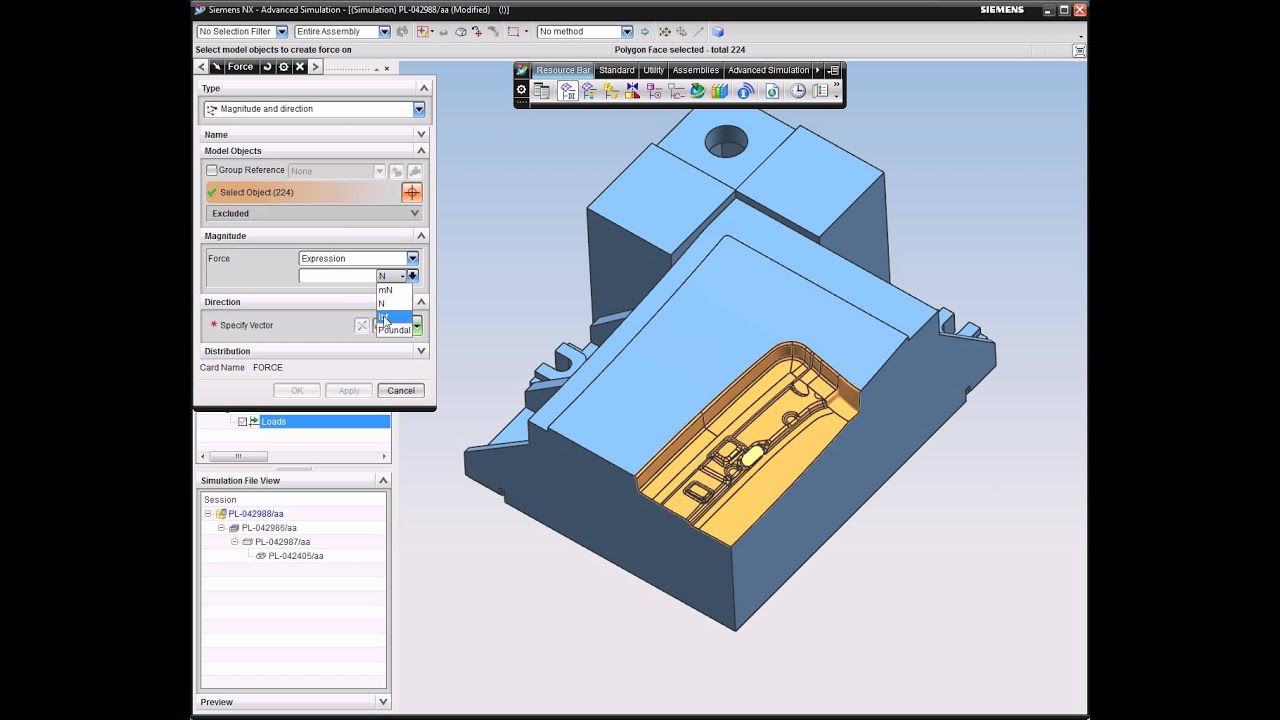Open the Reuse Library books icon
This screenshot has height=720, width=1280.
pos(720,91)
